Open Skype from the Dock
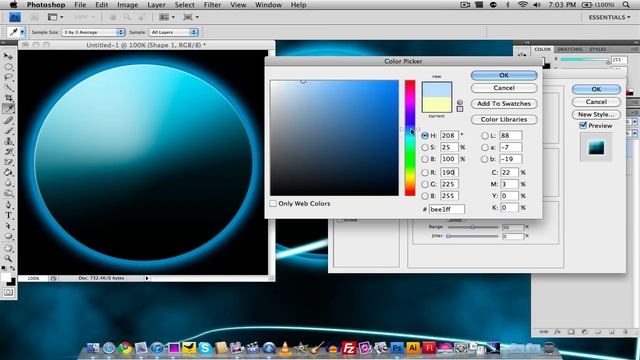 205,348
